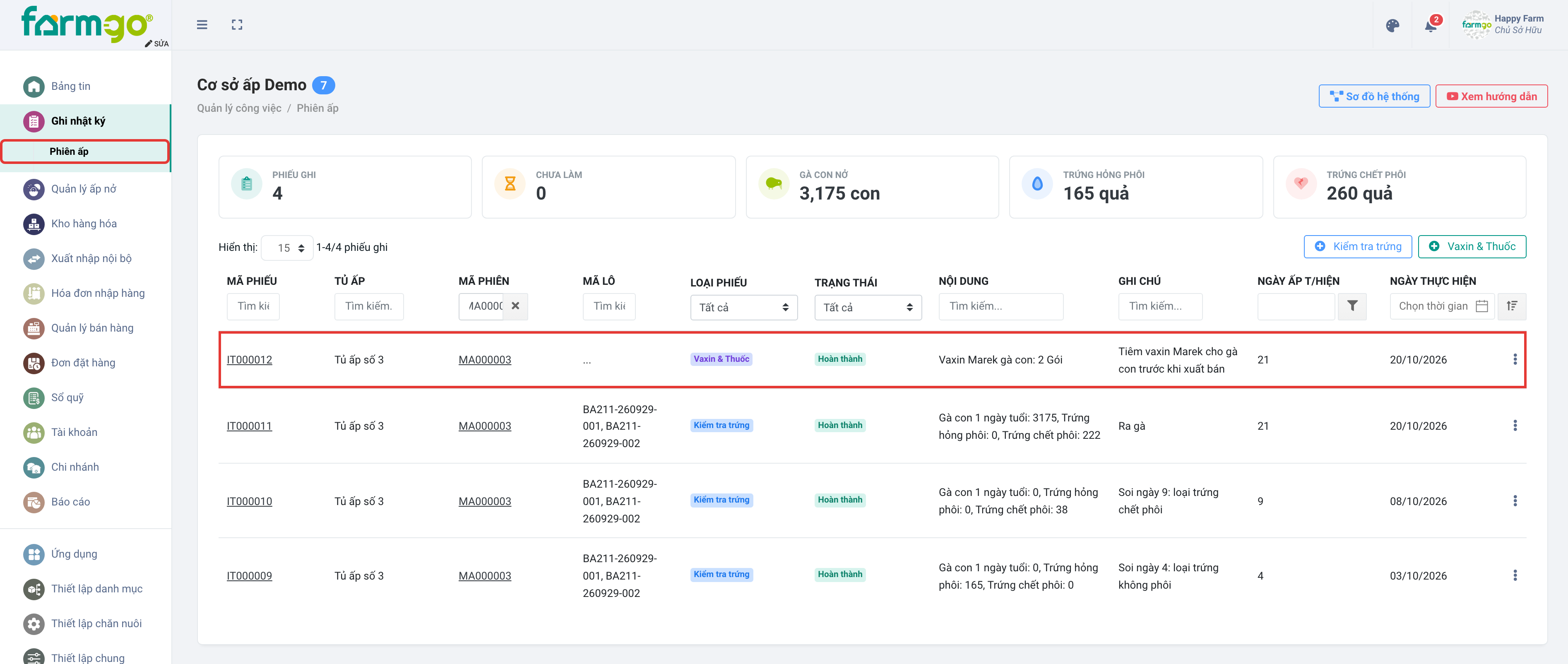Click the TỦ ẤP search field

pos(368,306)
